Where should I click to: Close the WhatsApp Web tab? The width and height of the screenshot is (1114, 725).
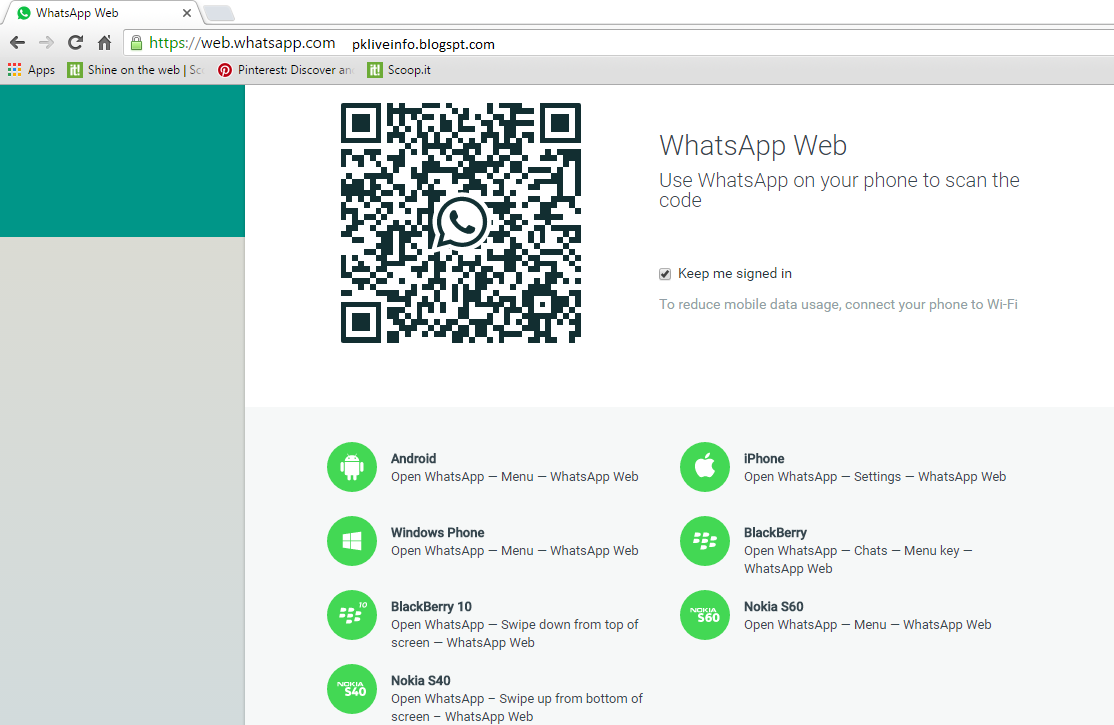[x=187, y=13]
